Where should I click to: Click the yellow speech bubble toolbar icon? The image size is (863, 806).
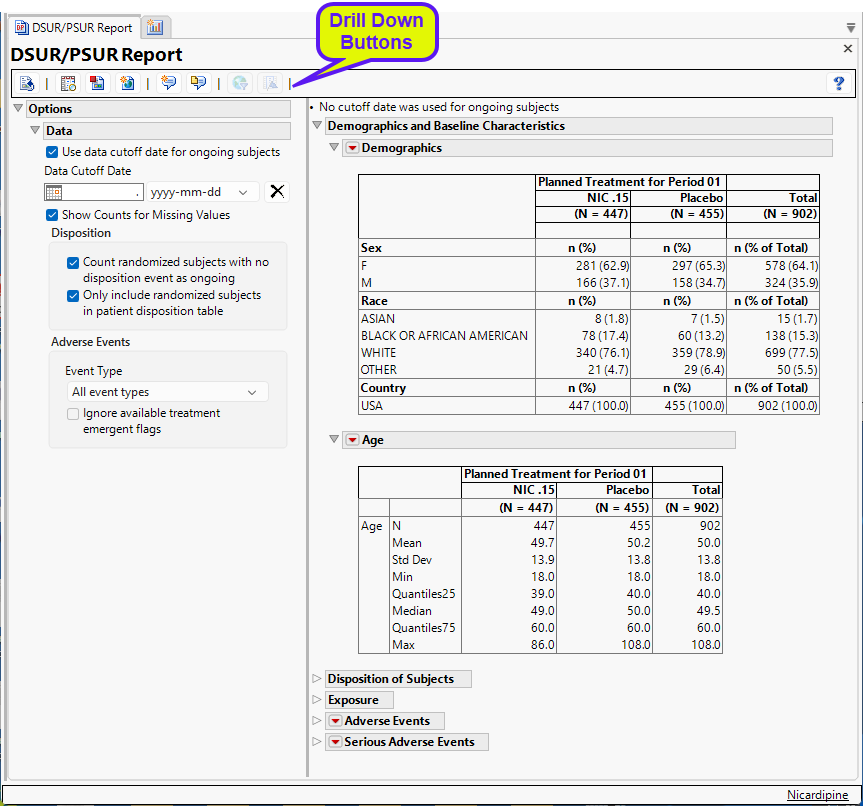tap(198, 84)
